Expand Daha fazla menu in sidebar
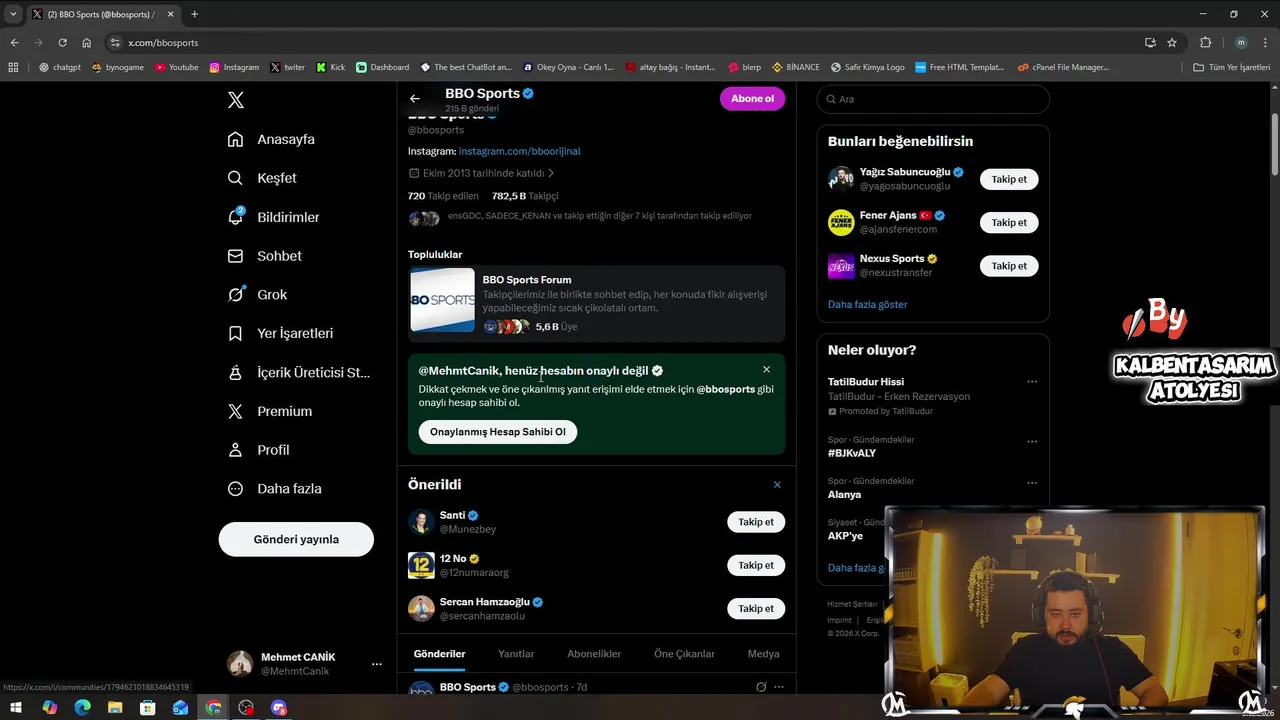Screen dimensions: 1280x720 [x=275, y=489]
